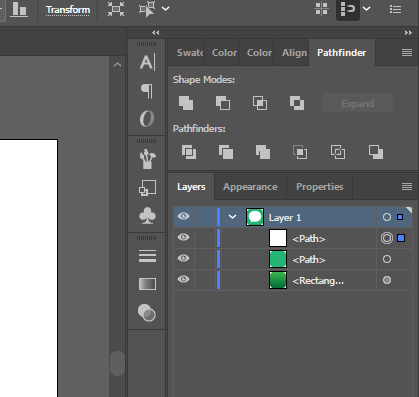Click the target circle of Rectangle row
The image size is (419, 397).
click(387, 280)
